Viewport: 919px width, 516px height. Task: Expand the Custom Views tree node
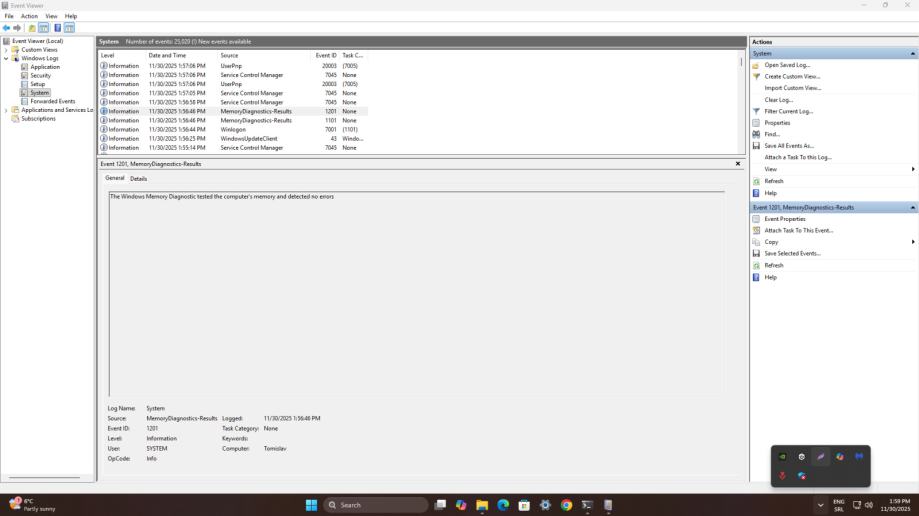pyautogui.click(x=6, y=50)
